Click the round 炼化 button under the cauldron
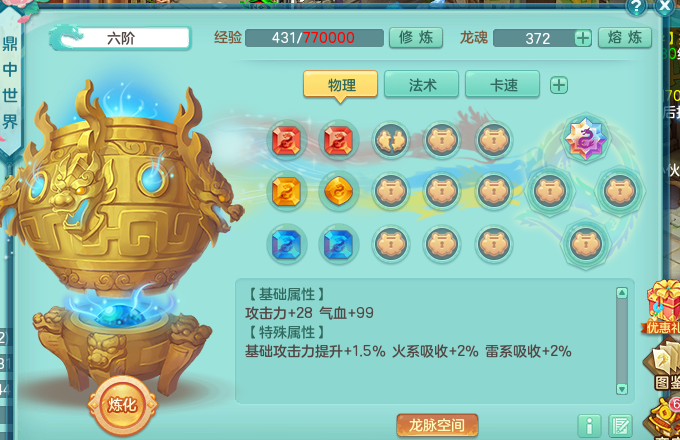 click(x=122, y=405)
